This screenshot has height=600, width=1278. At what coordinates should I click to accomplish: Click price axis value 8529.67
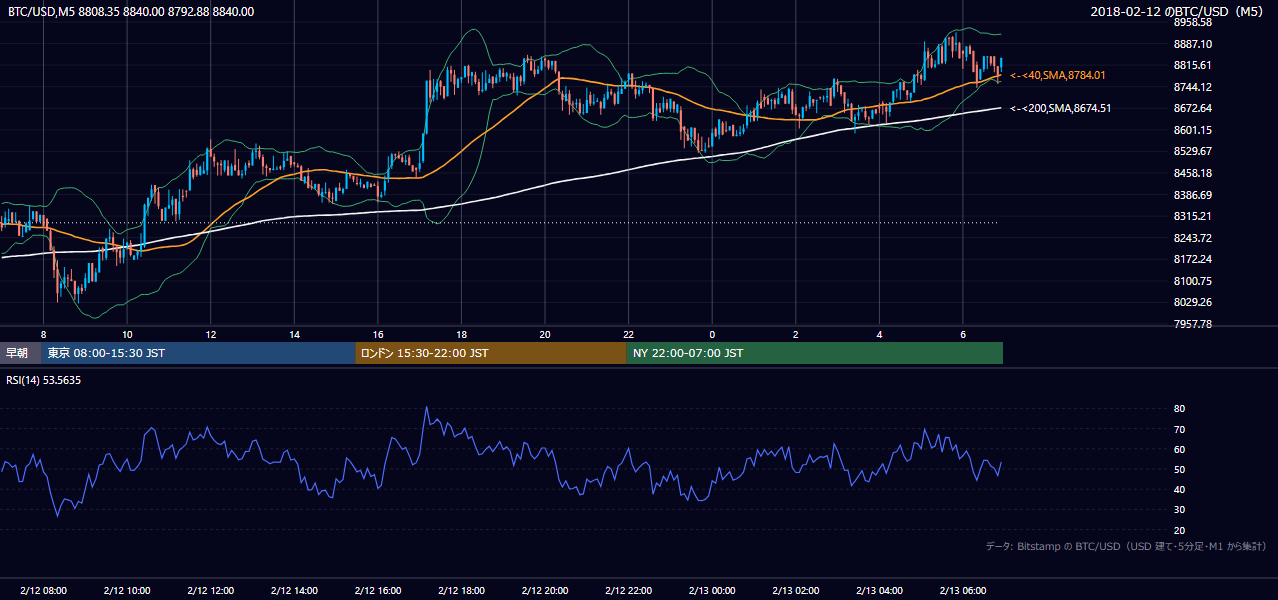click(1192, 151)
